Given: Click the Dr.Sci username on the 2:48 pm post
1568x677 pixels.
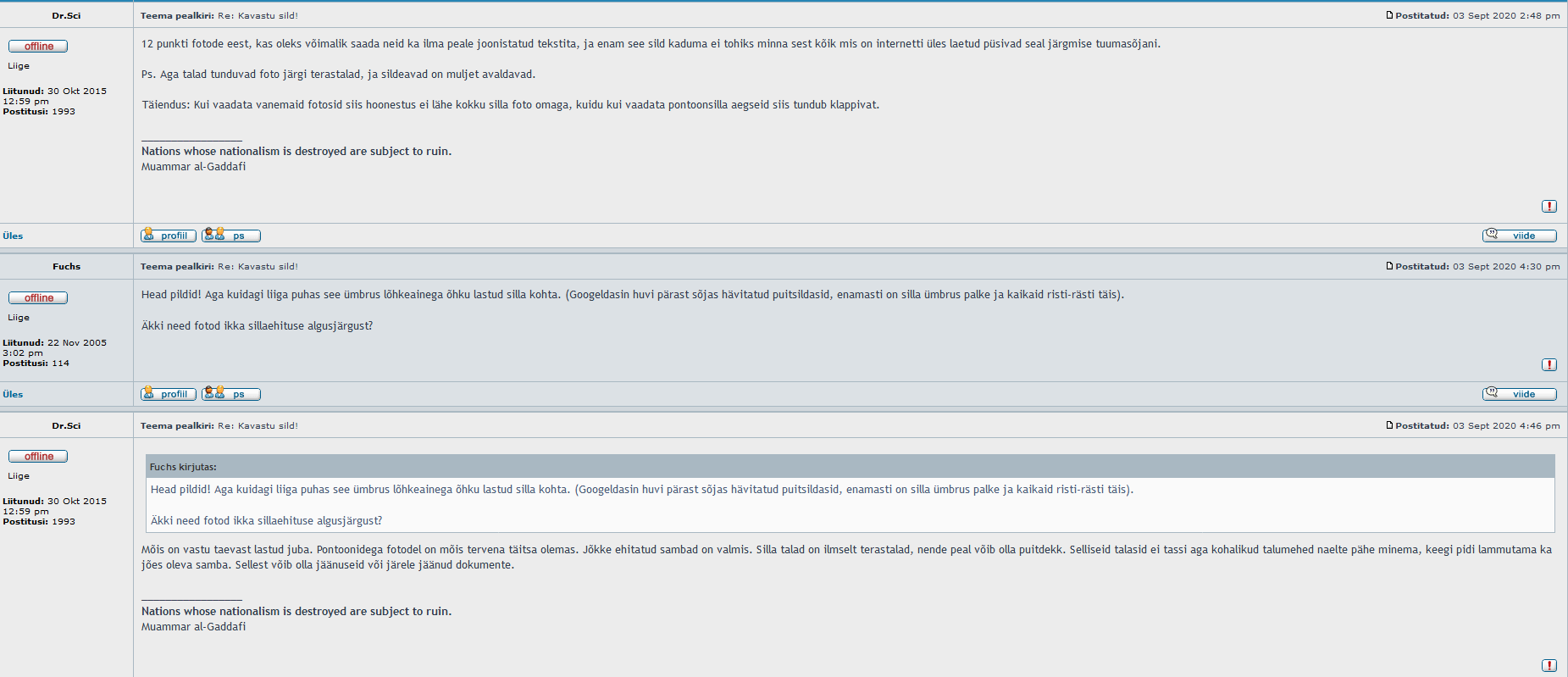Looking at the screenshot, I should 66,15.
